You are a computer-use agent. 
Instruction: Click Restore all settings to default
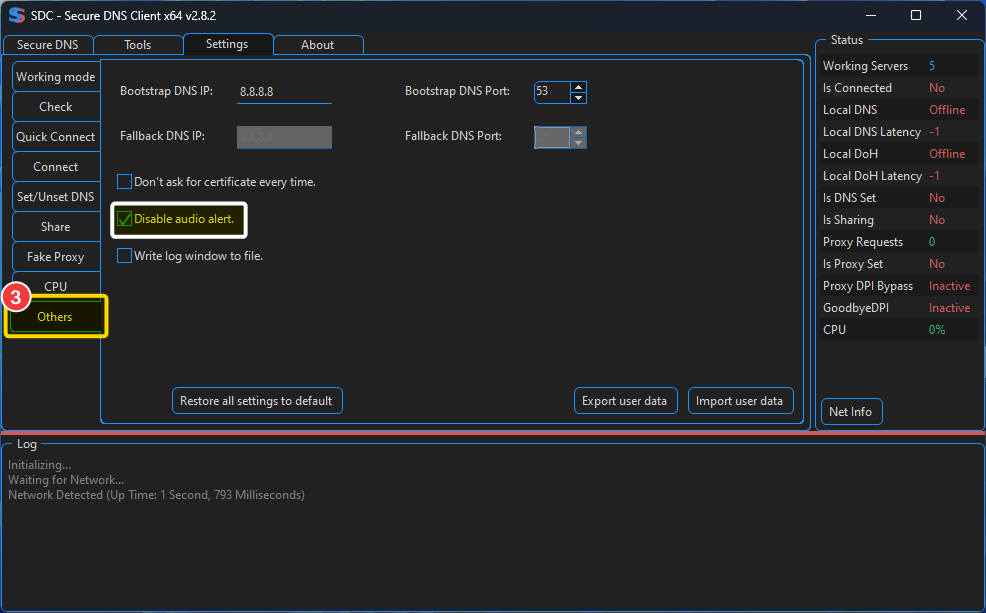[257, 400]
